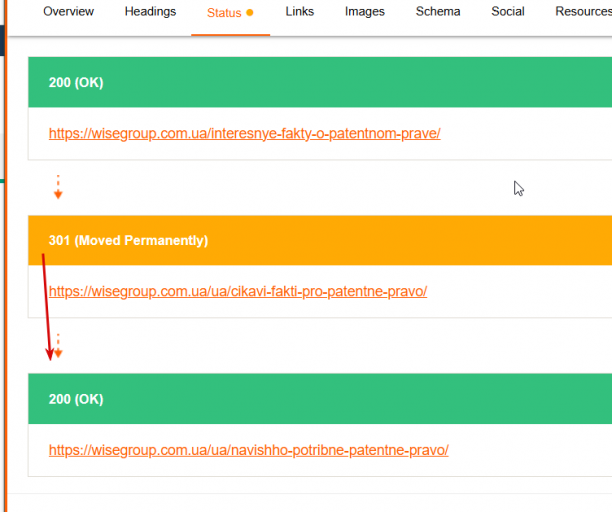Click the 301 (Moved Permanently) header
This screenshot has height=512, width=612.
(320, 240)
